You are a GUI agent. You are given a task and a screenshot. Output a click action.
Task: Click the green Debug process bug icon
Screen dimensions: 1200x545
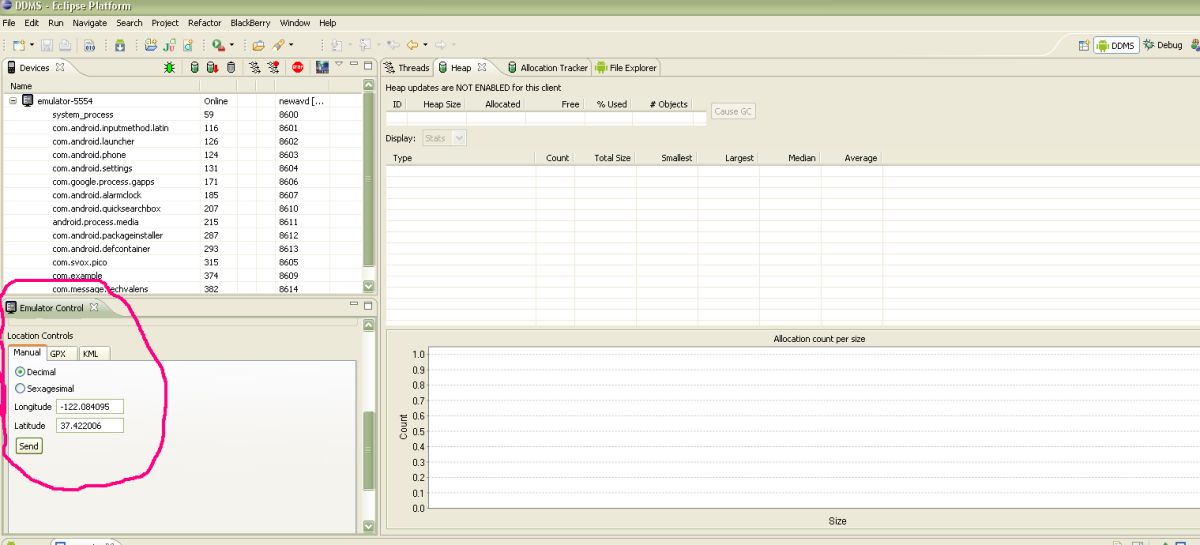pyautogui.click(x=170, y=67)
